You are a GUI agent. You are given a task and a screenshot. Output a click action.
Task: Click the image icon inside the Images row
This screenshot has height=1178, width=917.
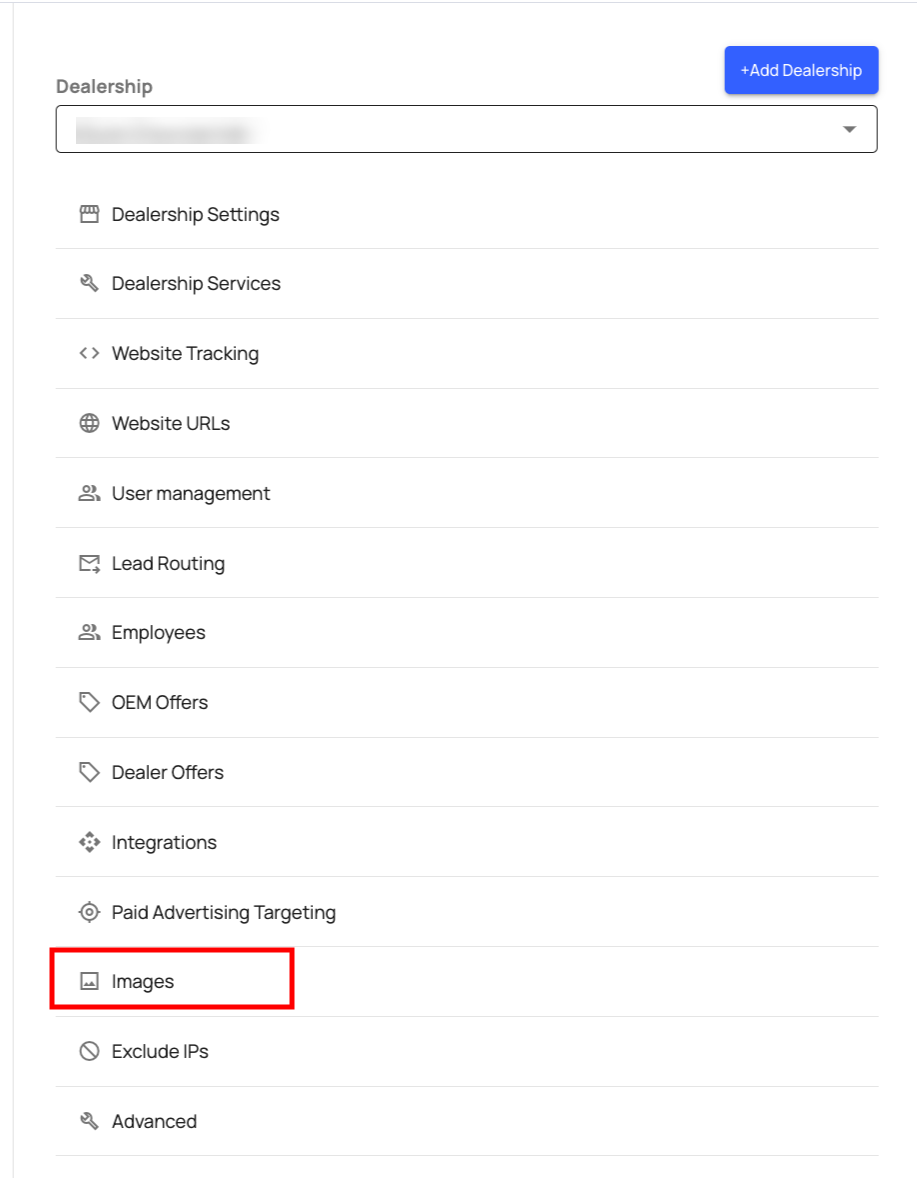pyautogui.click(x=89, y=981)
